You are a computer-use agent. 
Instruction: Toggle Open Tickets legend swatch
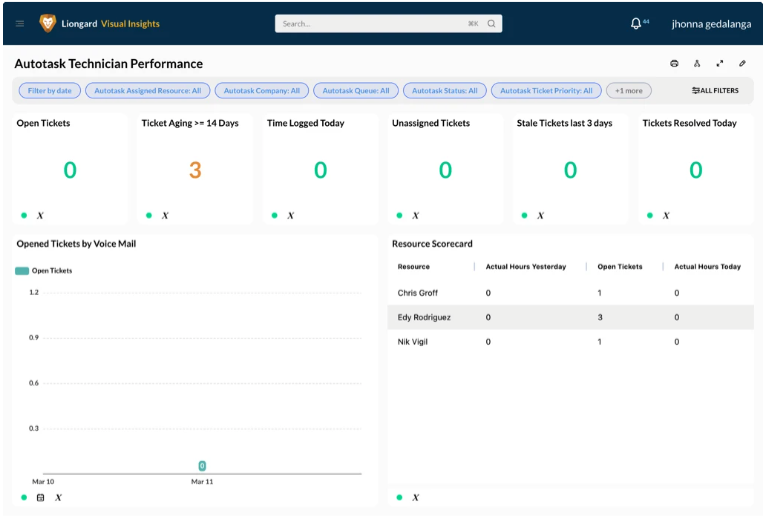pyautogui.click(x=22, y=271)
